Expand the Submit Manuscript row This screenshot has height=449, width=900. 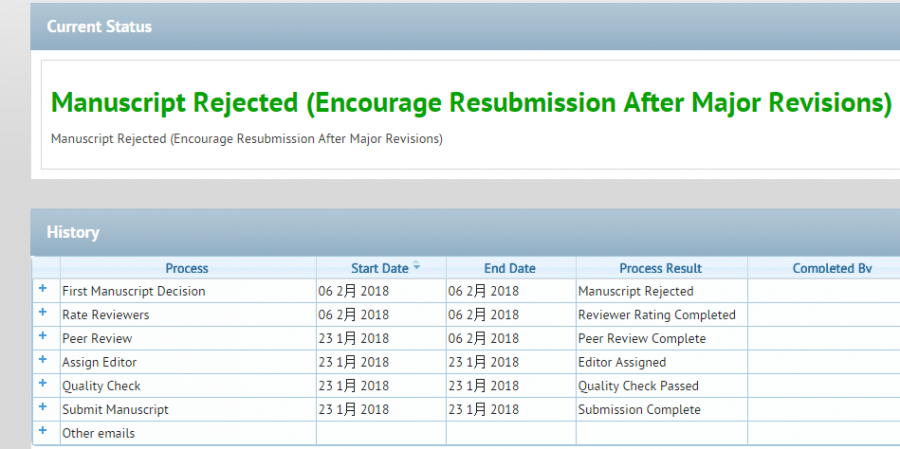coord(43,408)
